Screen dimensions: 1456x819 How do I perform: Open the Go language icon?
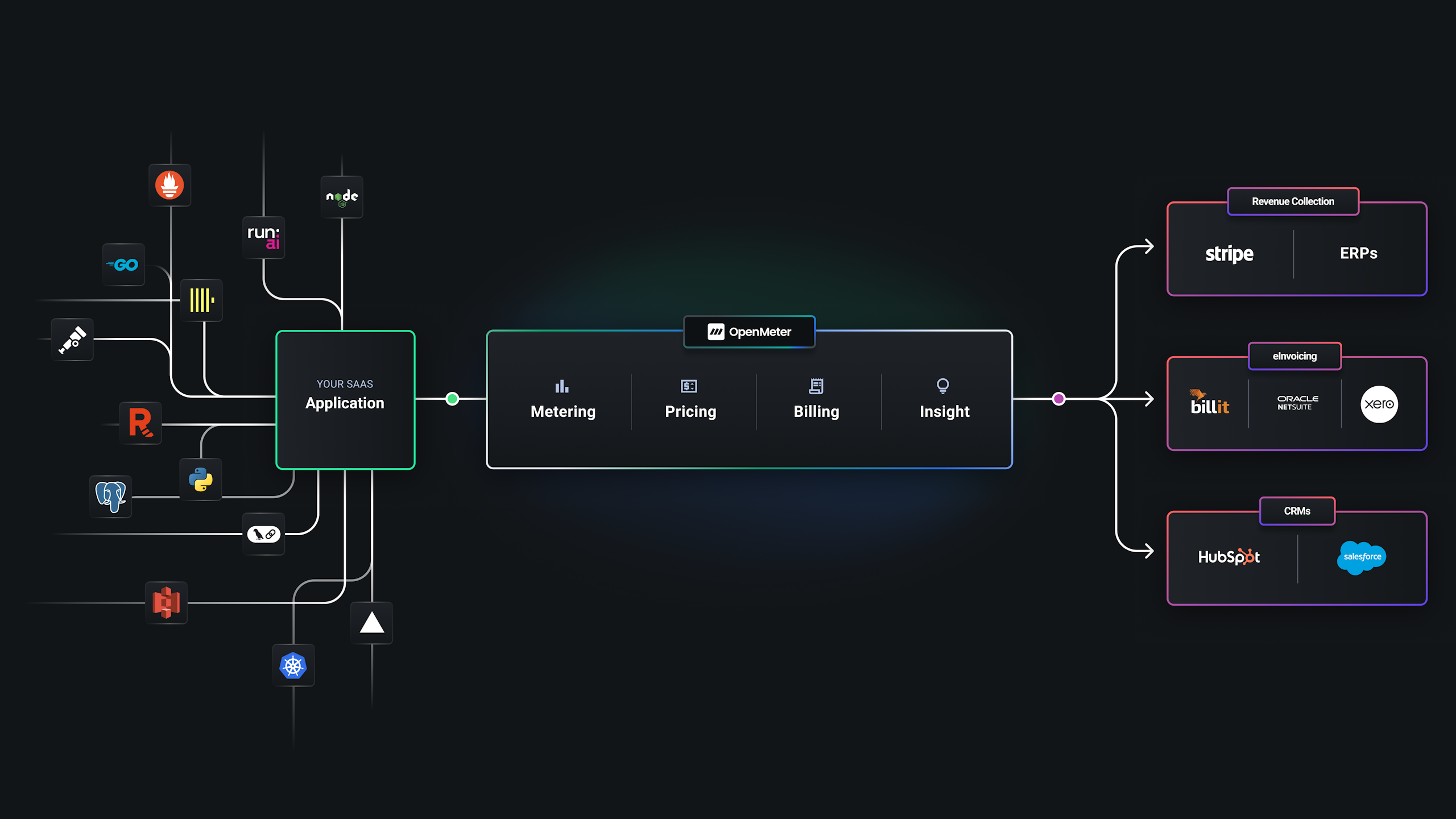(x=123, y=264)
